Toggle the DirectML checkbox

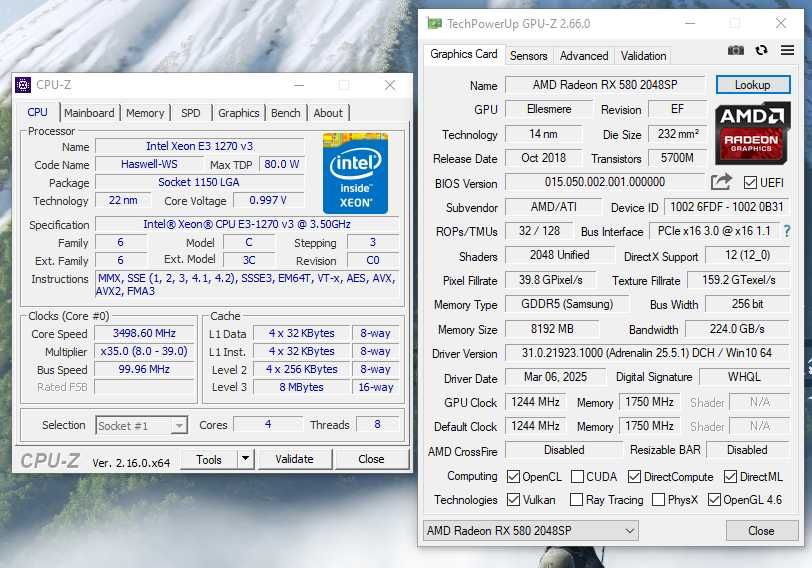(x=730, y=476)
